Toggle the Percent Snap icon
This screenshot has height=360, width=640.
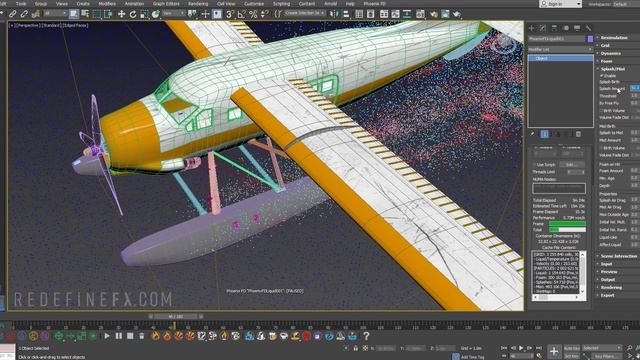pyautogui.click(x=253, y=14)
